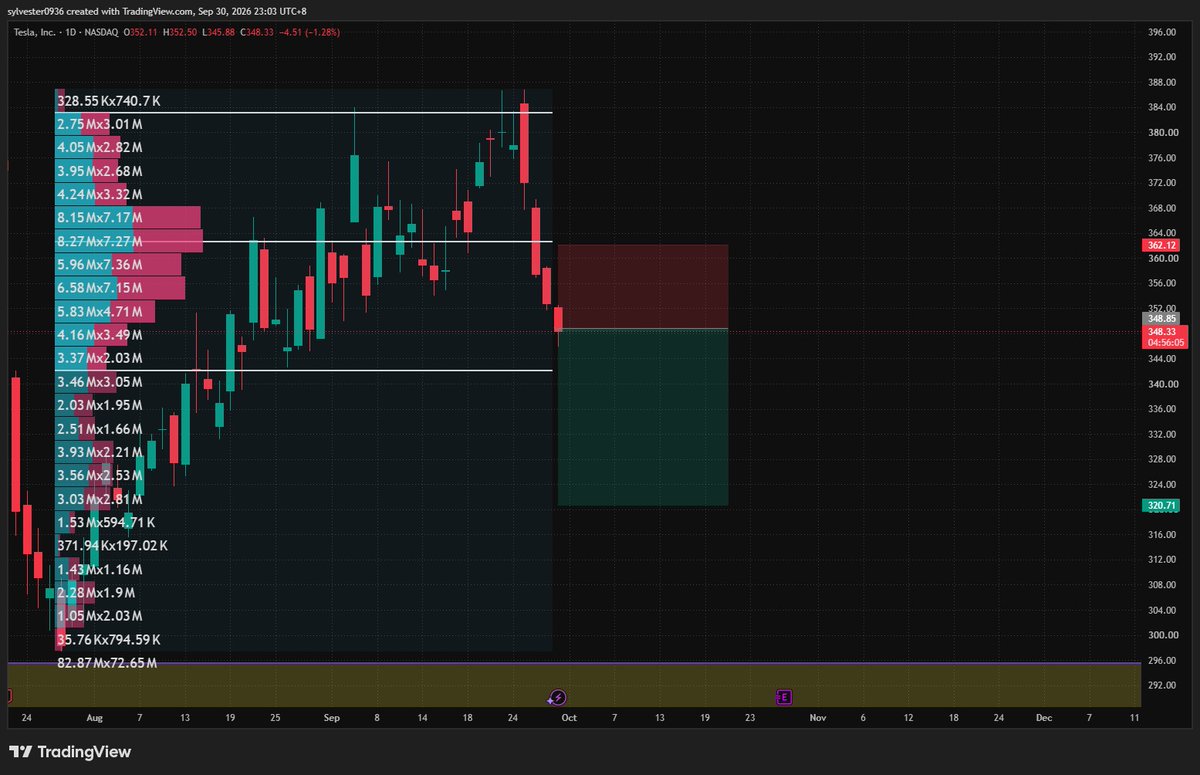Viewport: 1200px width, 775px height.
Task: Click the volume total '82.87Mx72.65M'
Action: pos(106,663)
